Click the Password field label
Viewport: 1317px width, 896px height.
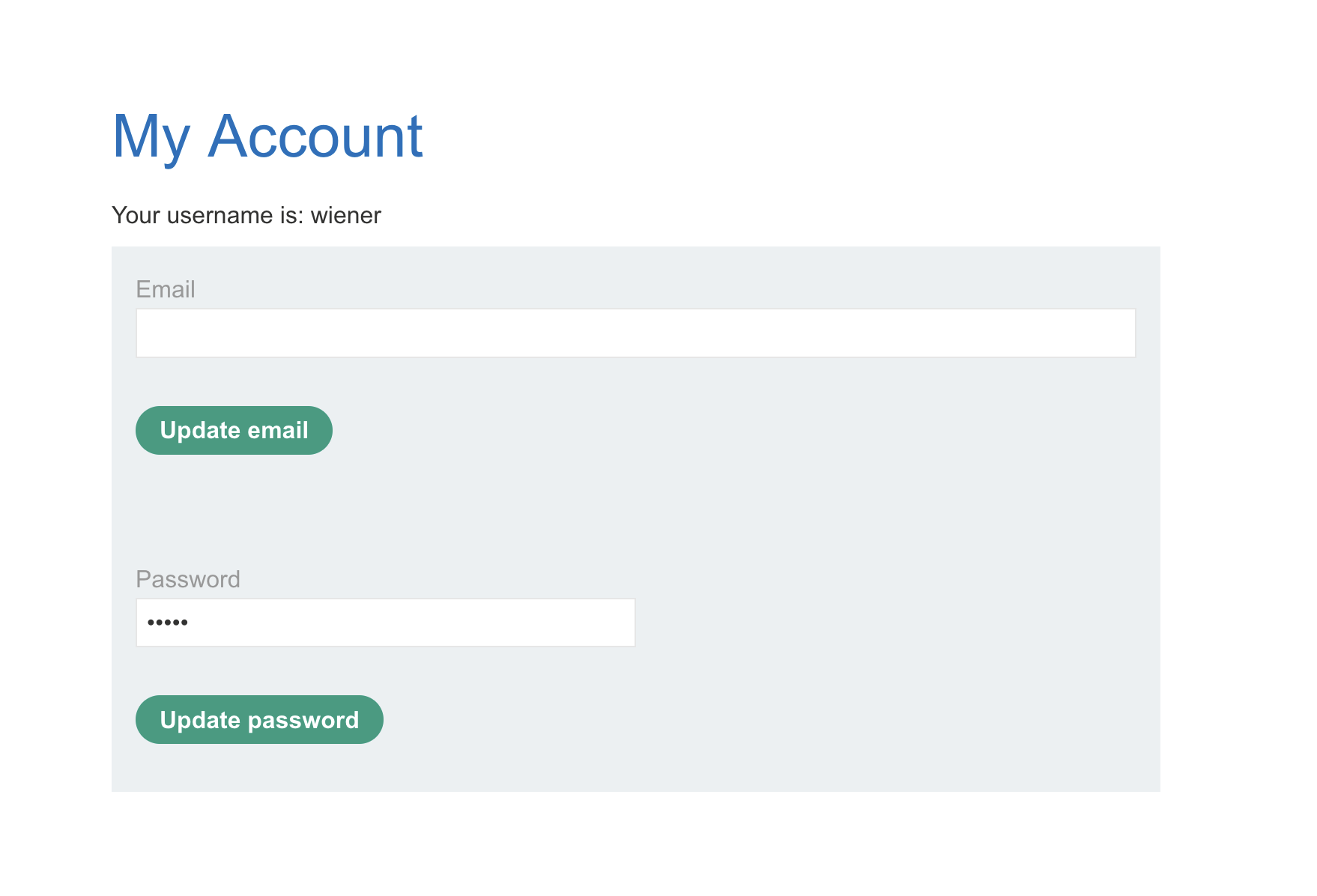187,579
